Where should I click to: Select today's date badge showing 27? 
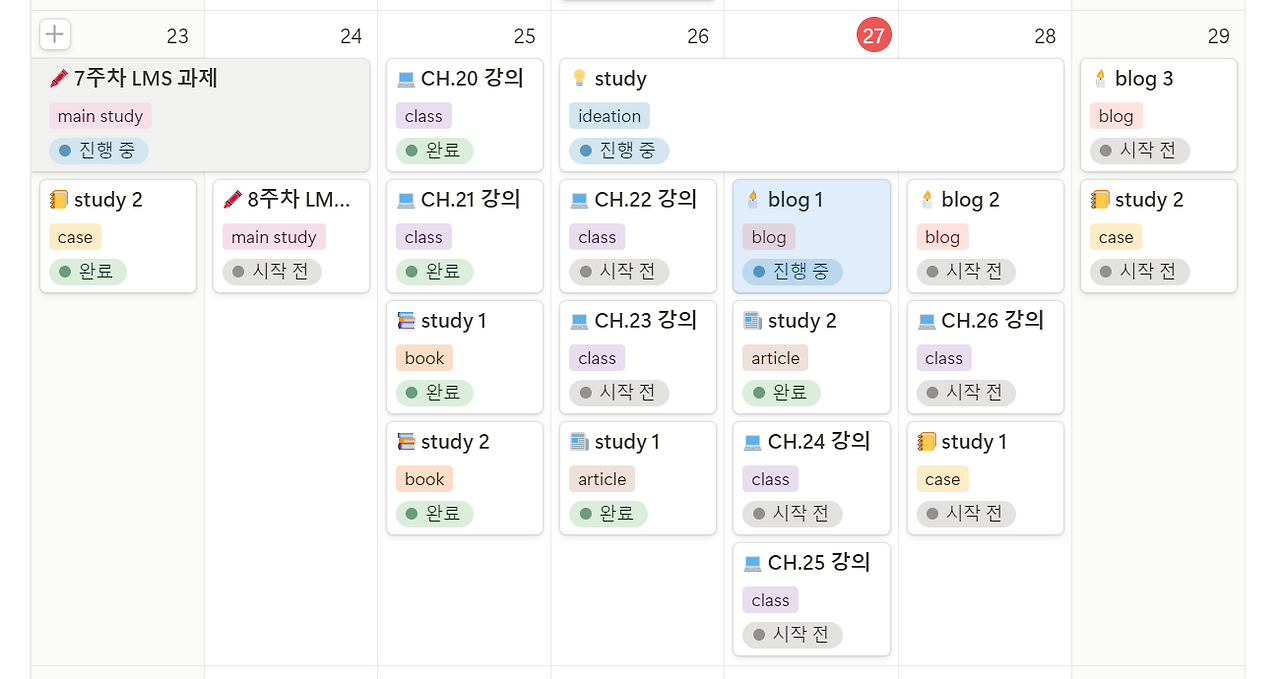tap(873, 34)
